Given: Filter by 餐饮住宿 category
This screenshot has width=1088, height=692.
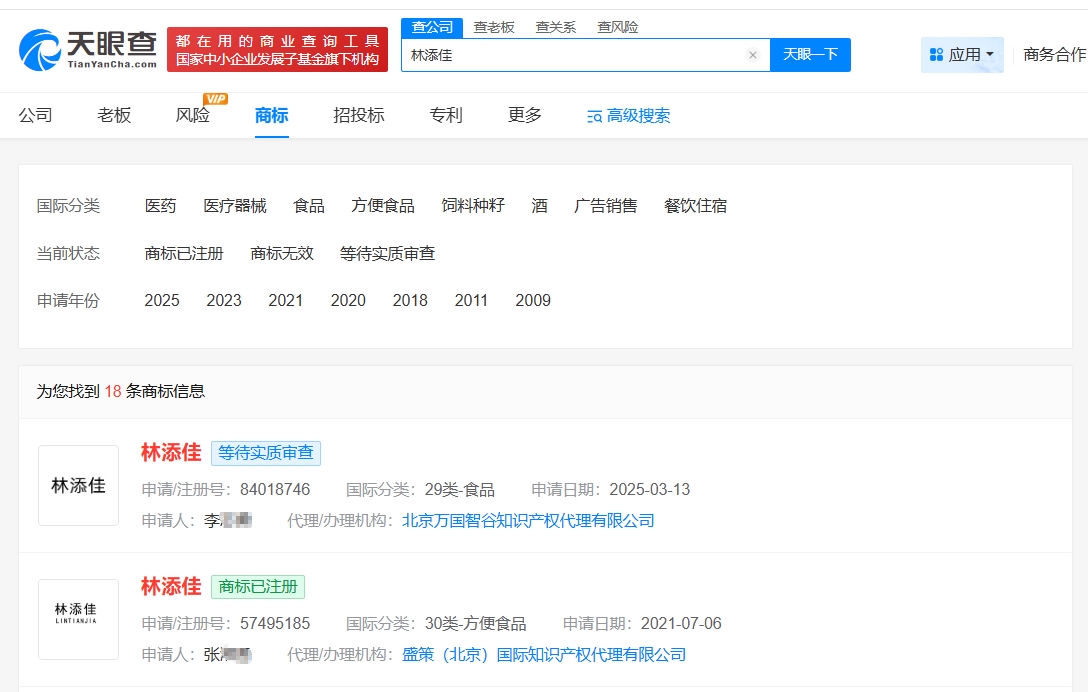Looking at the screenshot, I should tap(695, 205).
